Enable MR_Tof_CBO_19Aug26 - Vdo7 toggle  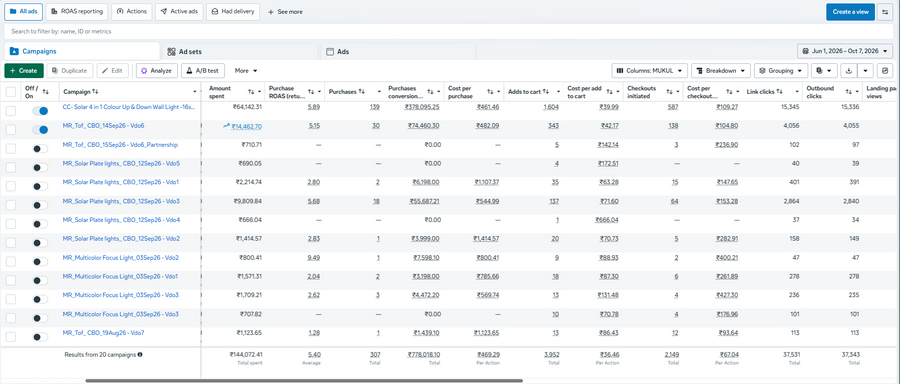pyautogui.click(x=40, y=337)
